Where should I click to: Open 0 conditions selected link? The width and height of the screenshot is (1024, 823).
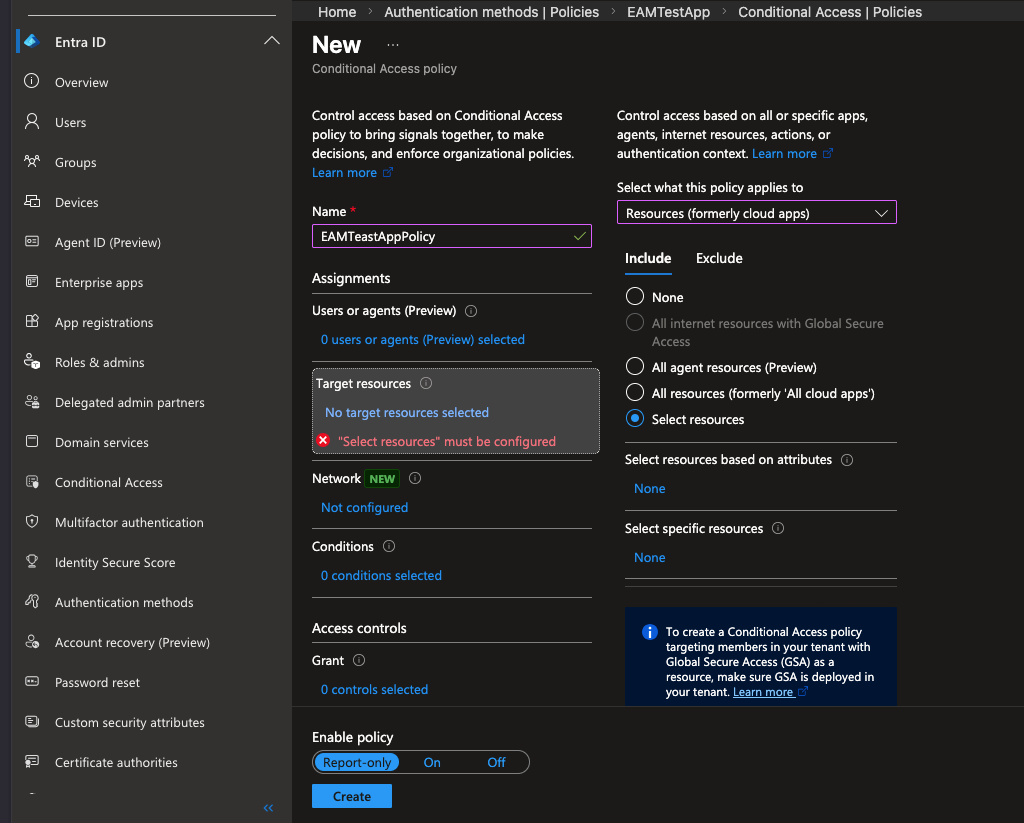point(381,575)
